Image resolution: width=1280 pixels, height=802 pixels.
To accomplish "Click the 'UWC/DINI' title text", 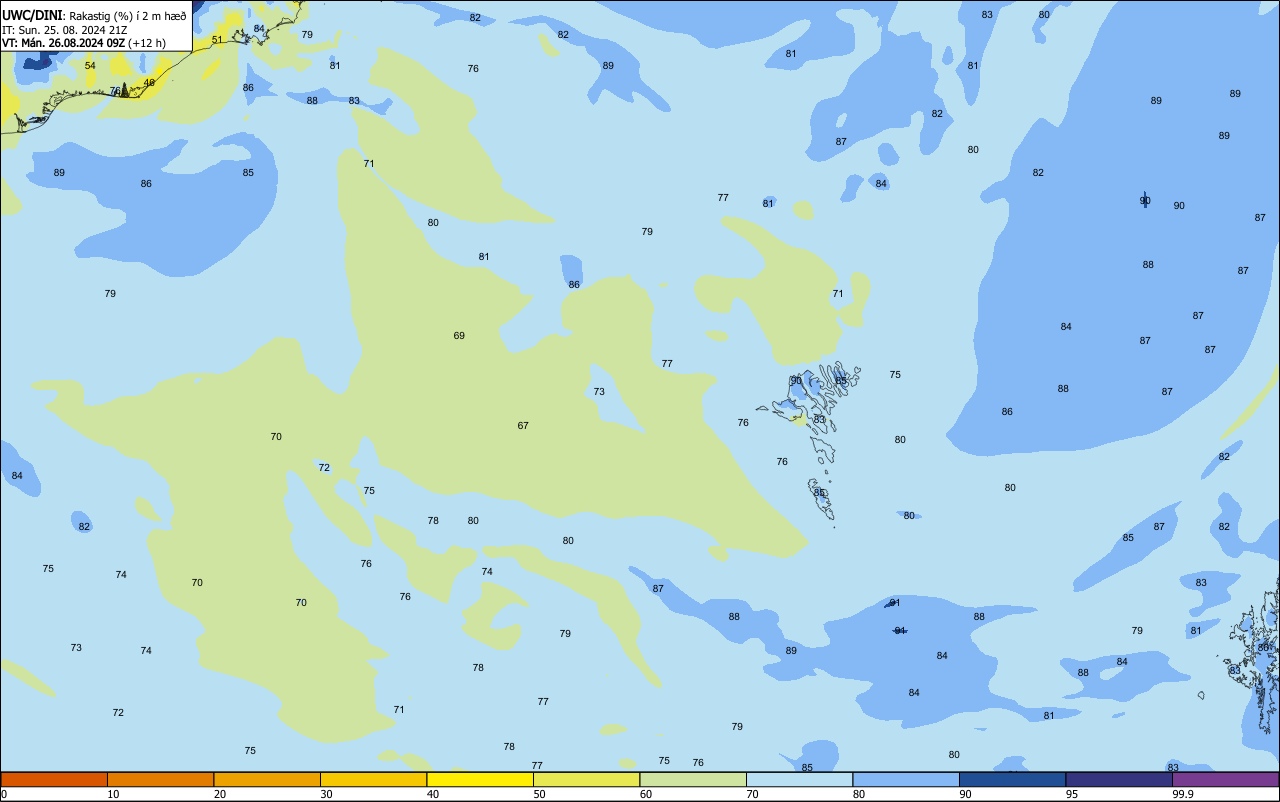I will point(32,16).
